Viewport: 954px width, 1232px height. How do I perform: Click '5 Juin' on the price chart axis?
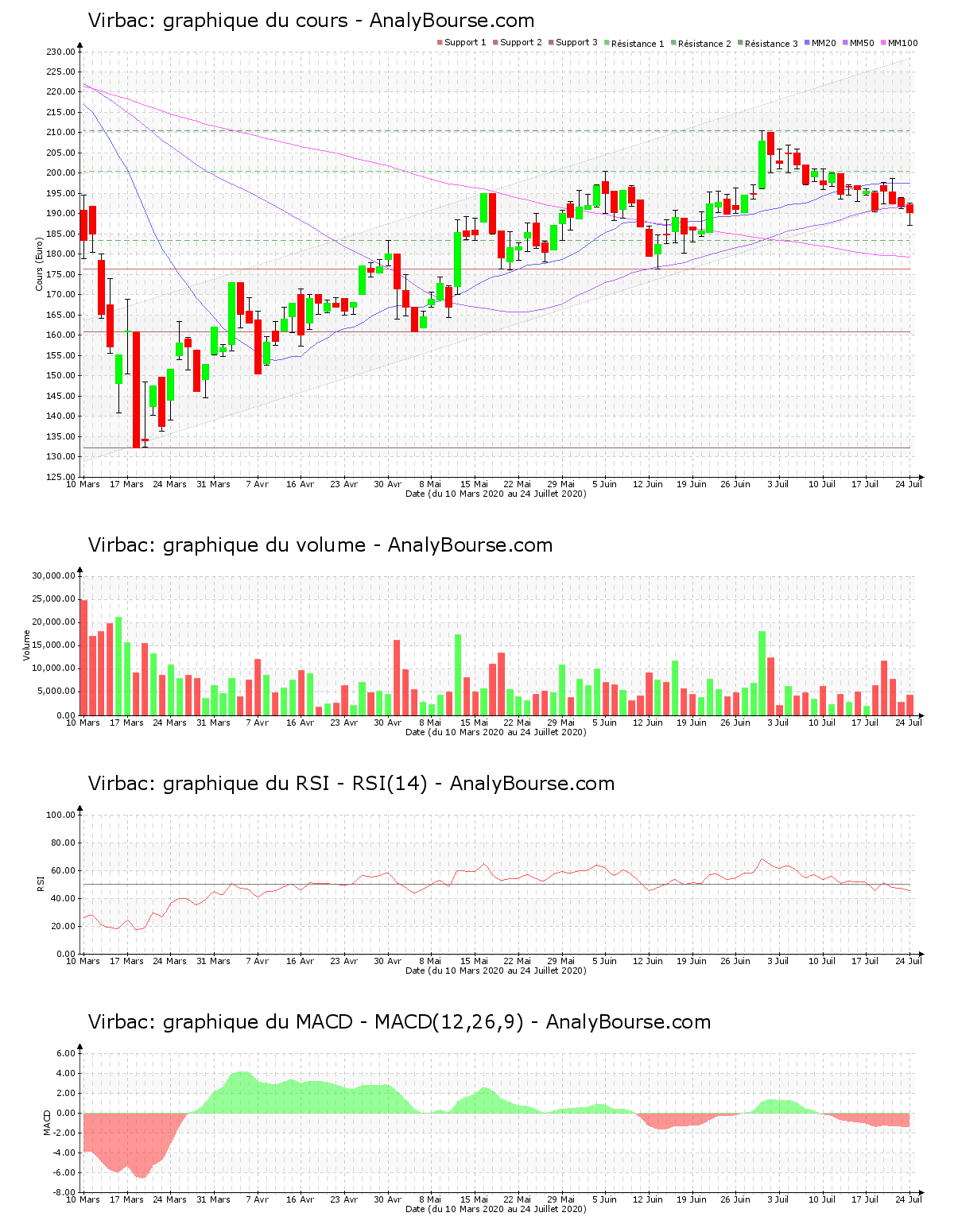pos(604,484)
